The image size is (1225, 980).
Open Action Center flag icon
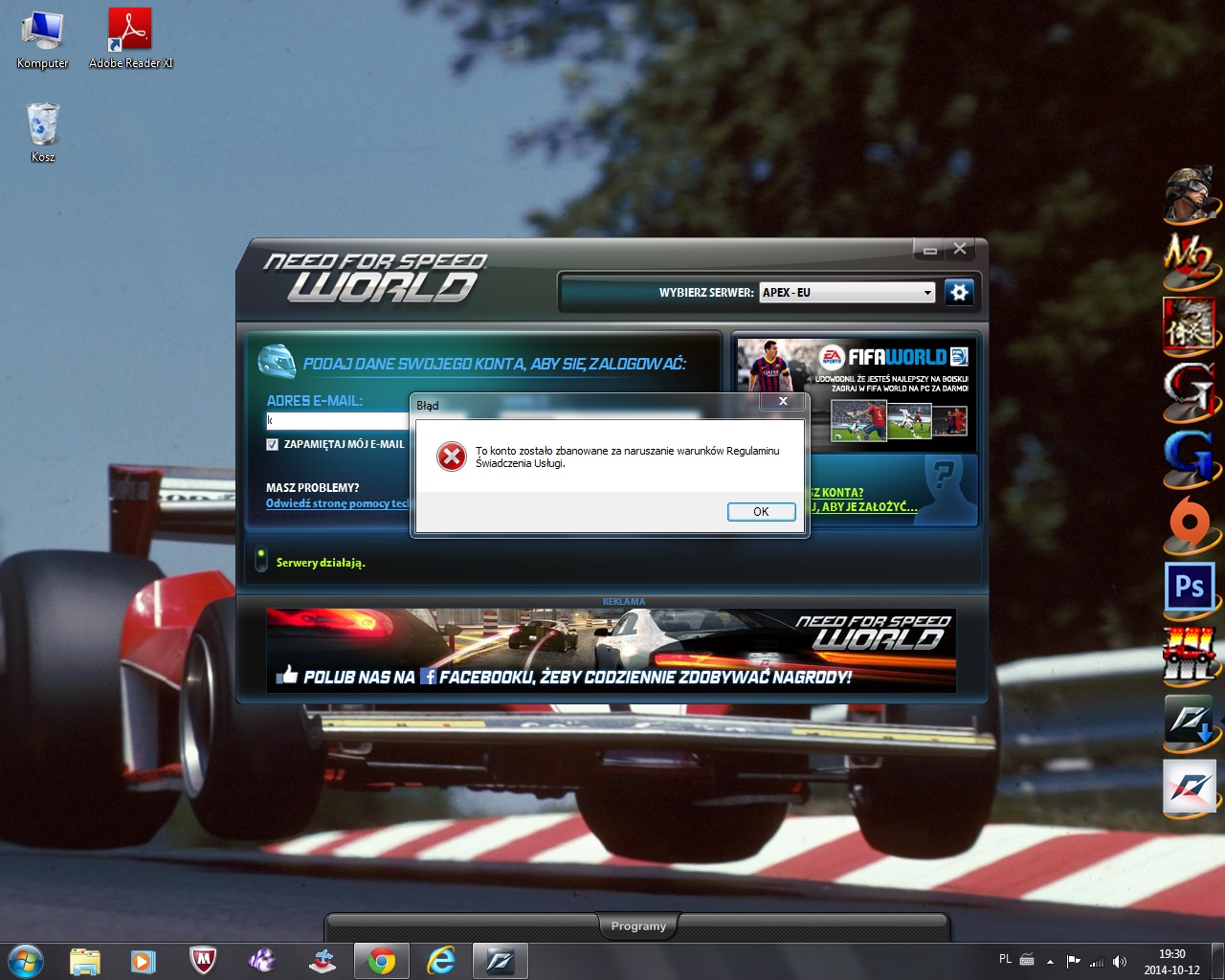click(1073, 961)
